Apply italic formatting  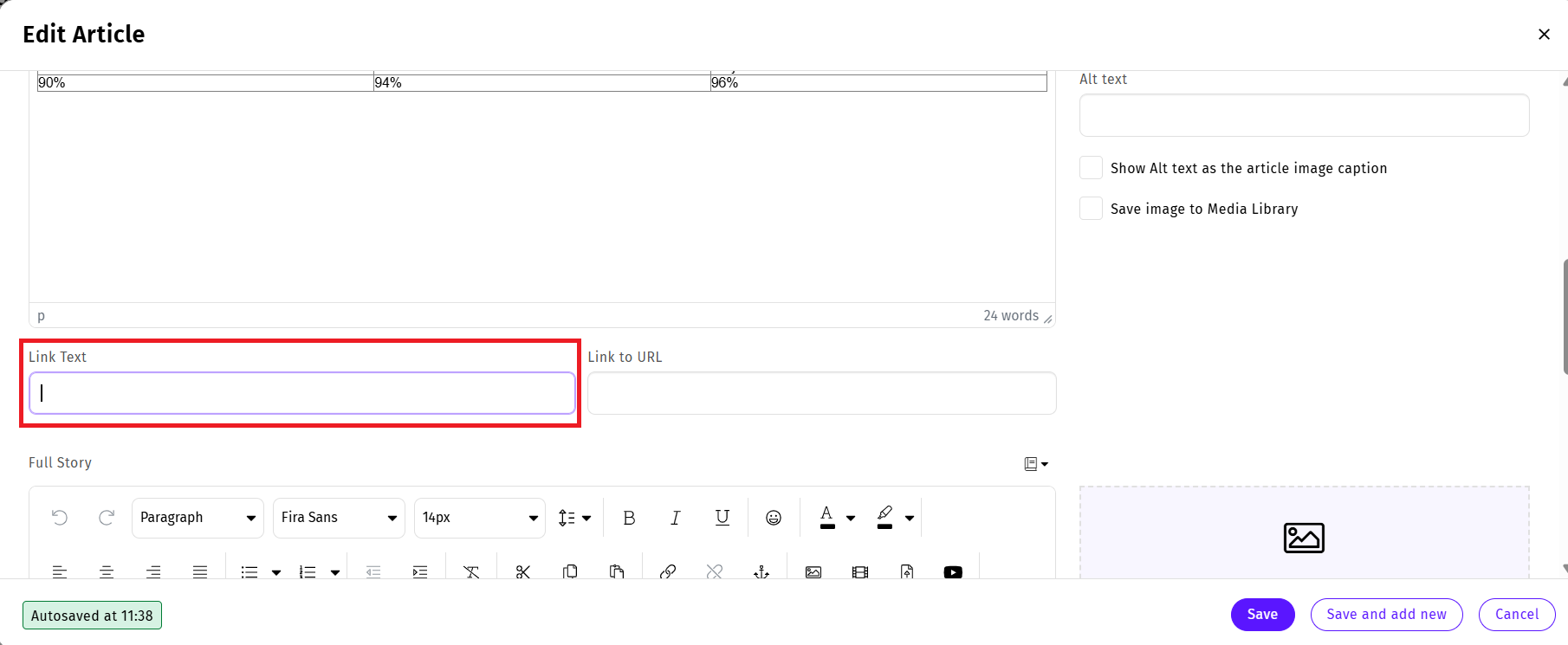coord(676,518)
